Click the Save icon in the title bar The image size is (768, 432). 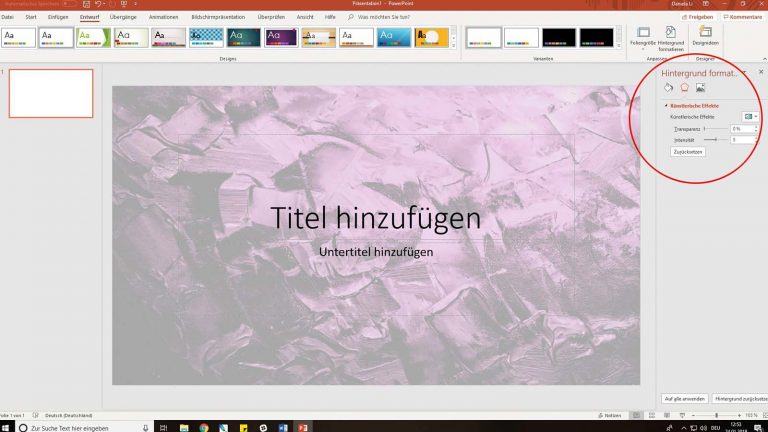coord(86,4)
